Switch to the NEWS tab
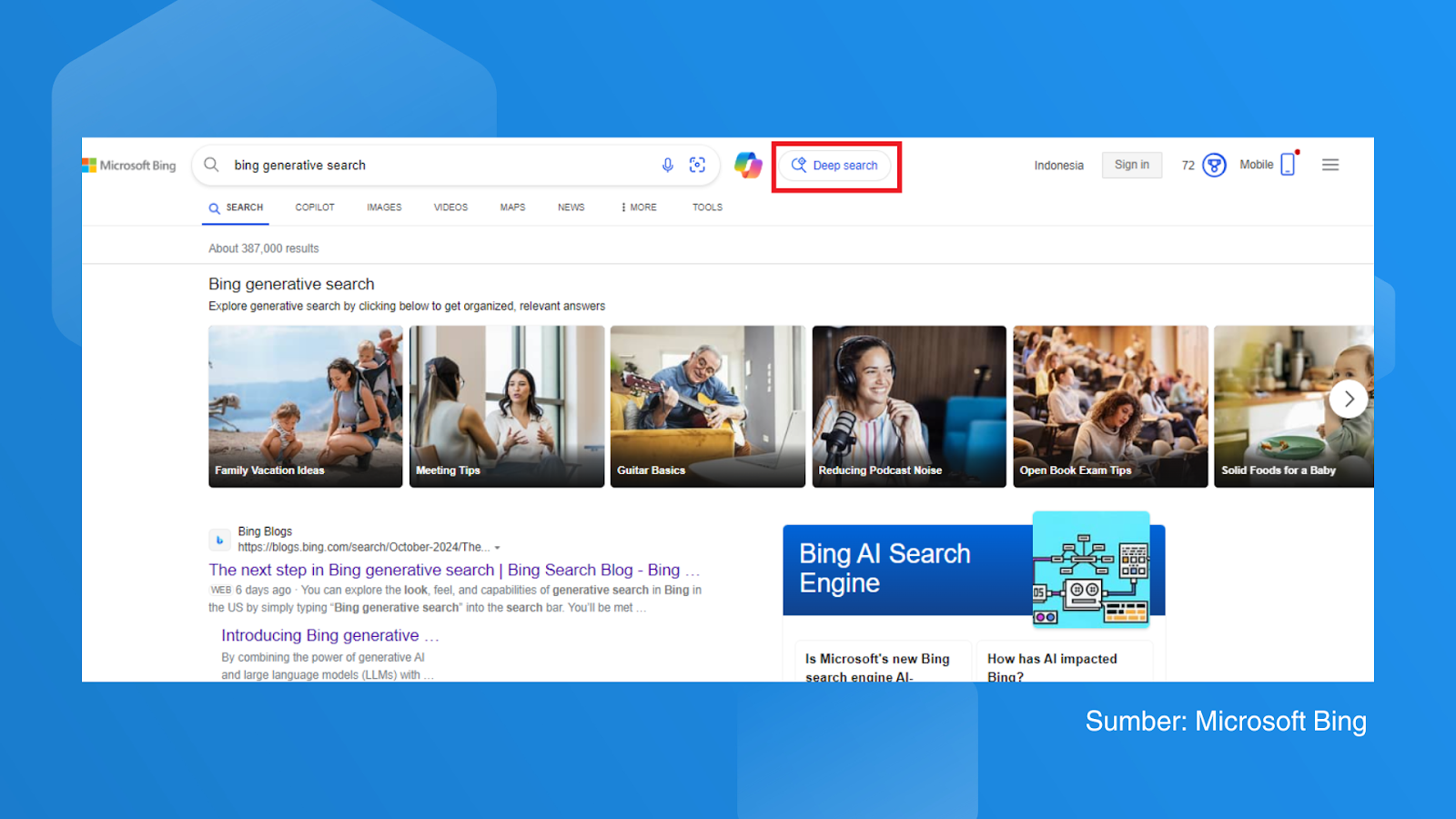This screenshot has height=819, width=1456. [x=571, y=207]
